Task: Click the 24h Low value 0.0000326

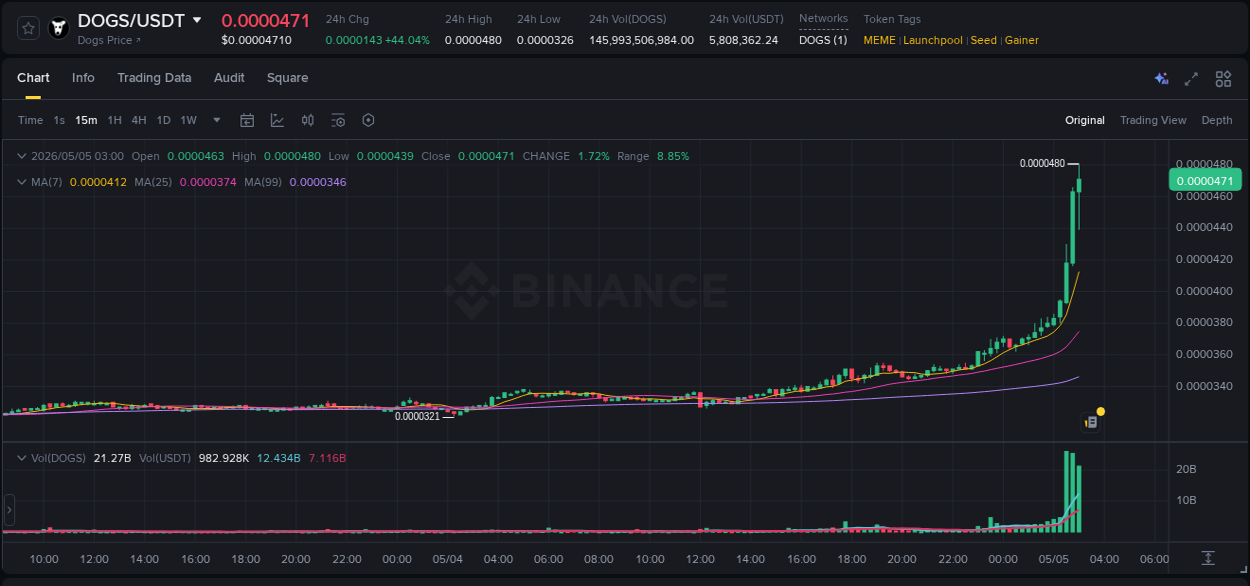Action: point(545,40)
